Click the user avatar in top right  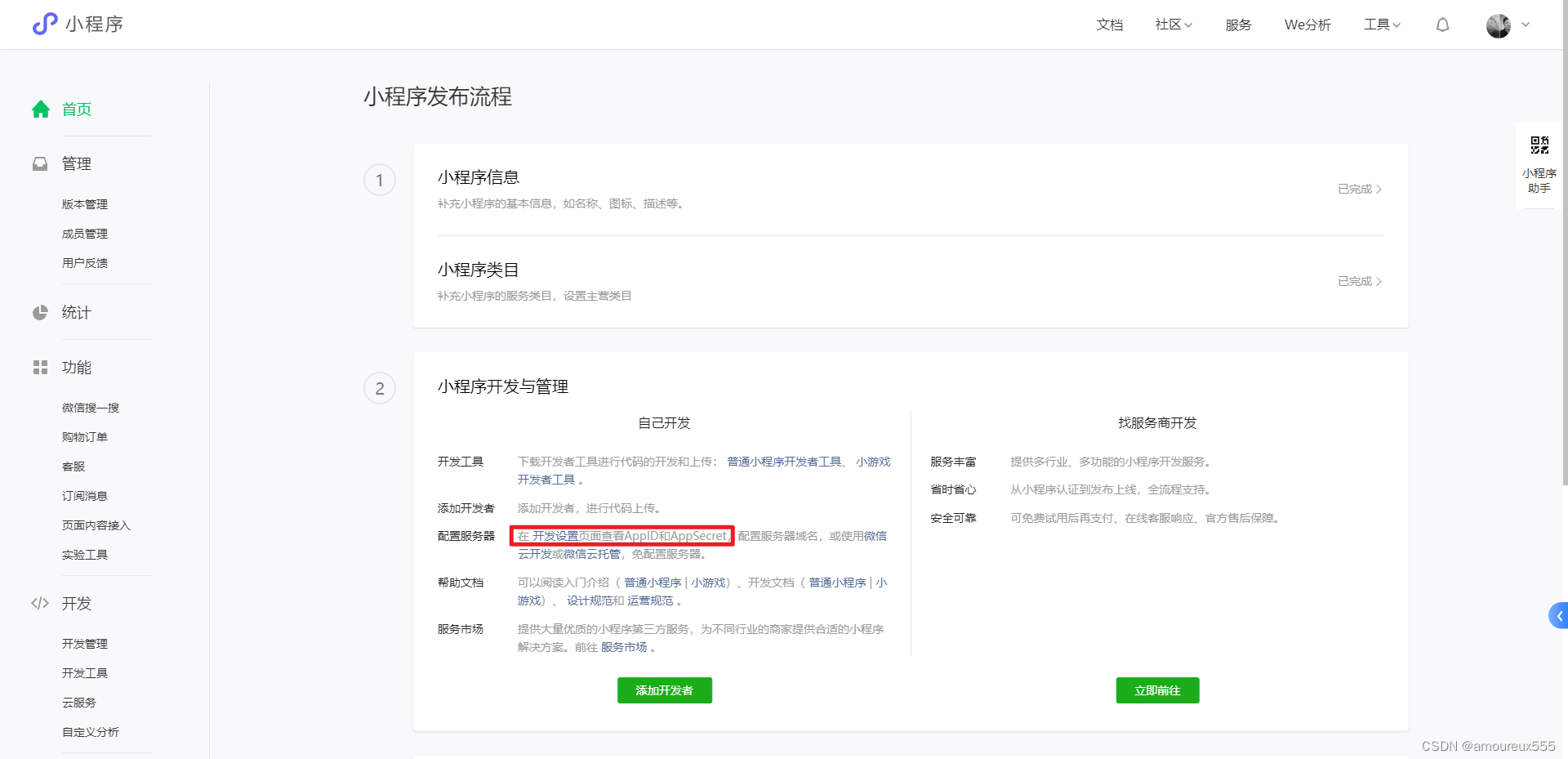(1498, 25)
